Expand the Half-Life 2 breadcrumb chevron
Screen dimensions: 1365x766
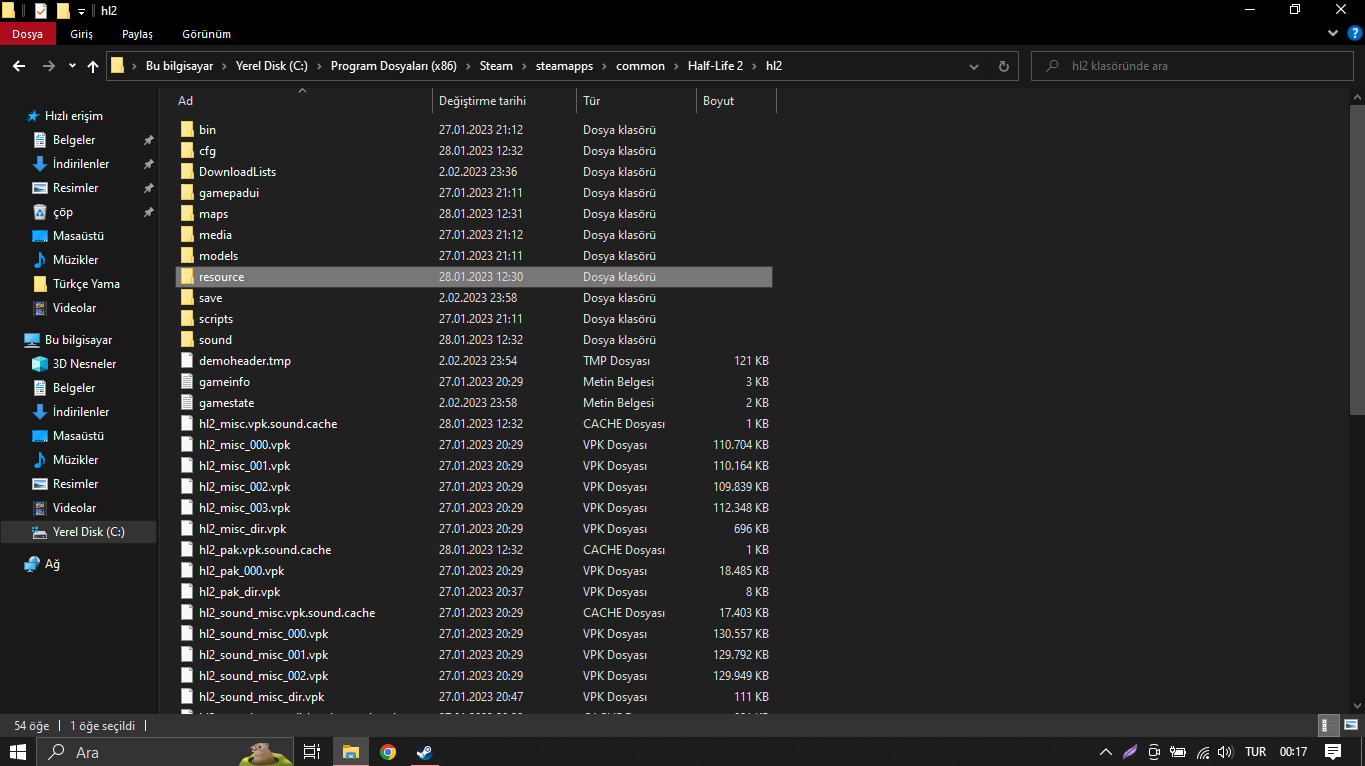pyautogui.click(x=753, y=66)
